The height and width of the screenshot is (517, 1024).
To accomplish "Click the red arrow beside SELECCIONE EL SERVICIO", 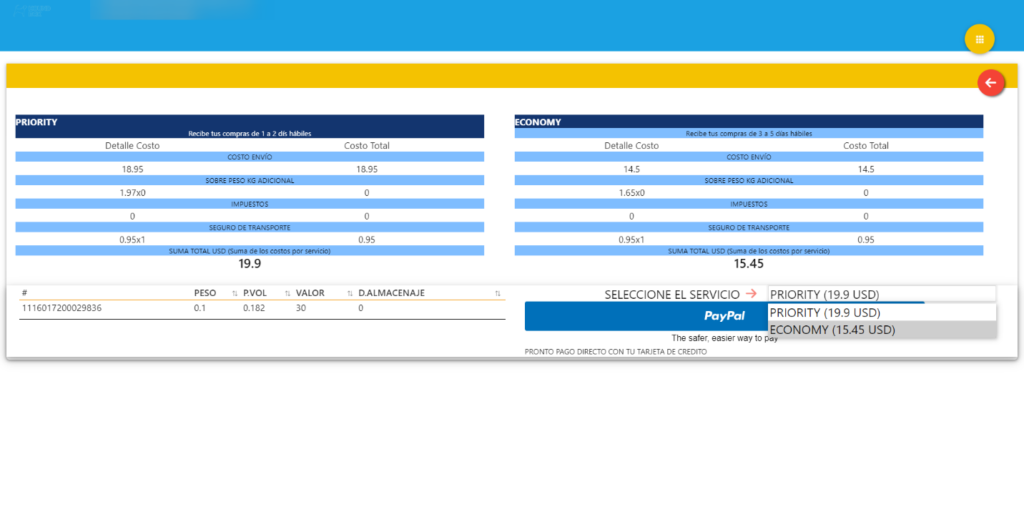I will [751, 294].
